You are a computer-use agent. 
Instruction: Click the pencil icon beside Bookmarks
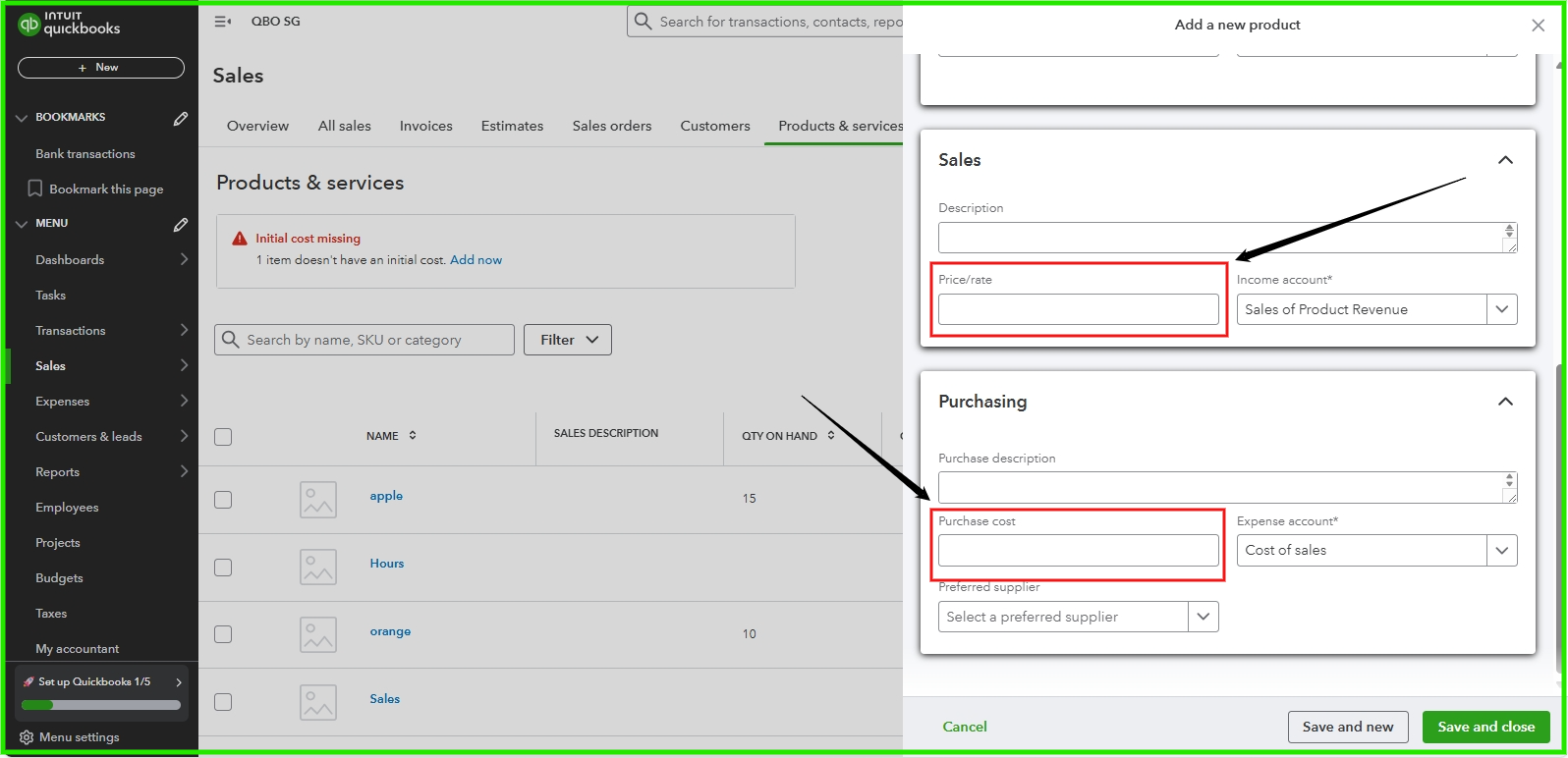point(181,118)
